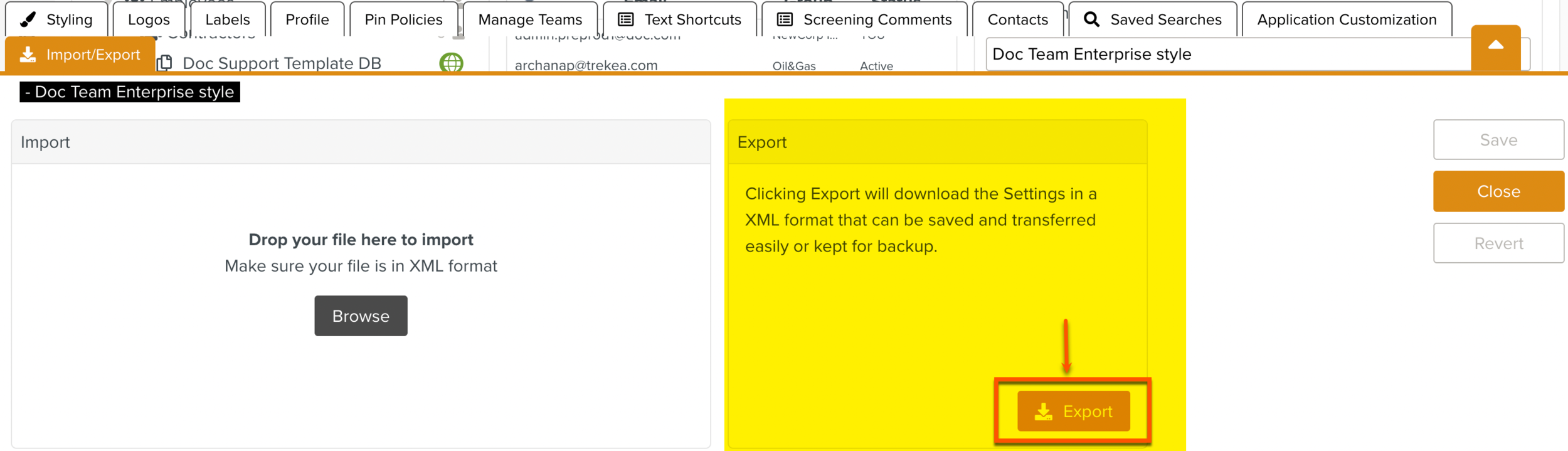The height and width of the screenshot is (451, 1568).
Task: Click the Save button
Action: tap(1498, 139)
